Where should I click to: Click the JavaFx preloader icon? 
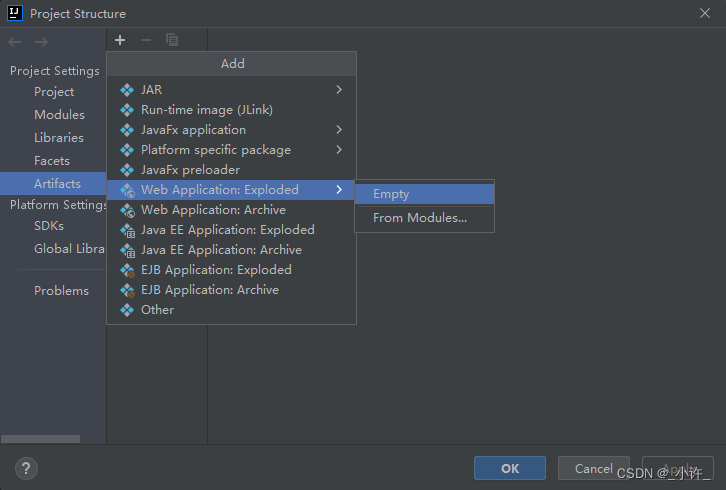127,170
